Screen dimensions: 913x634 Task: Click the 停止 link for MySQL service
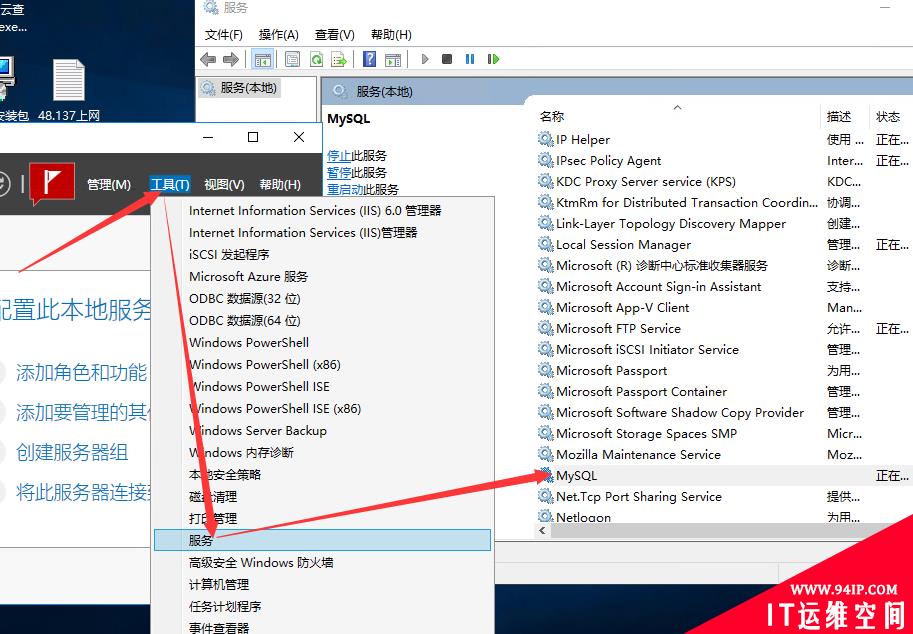(x=339, y=155)
